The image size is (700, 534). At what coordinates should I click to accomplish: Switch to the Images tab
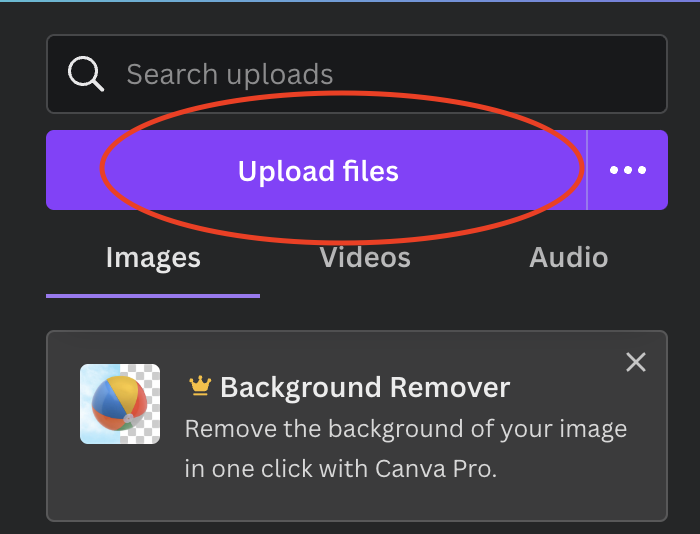coord(153,258)
